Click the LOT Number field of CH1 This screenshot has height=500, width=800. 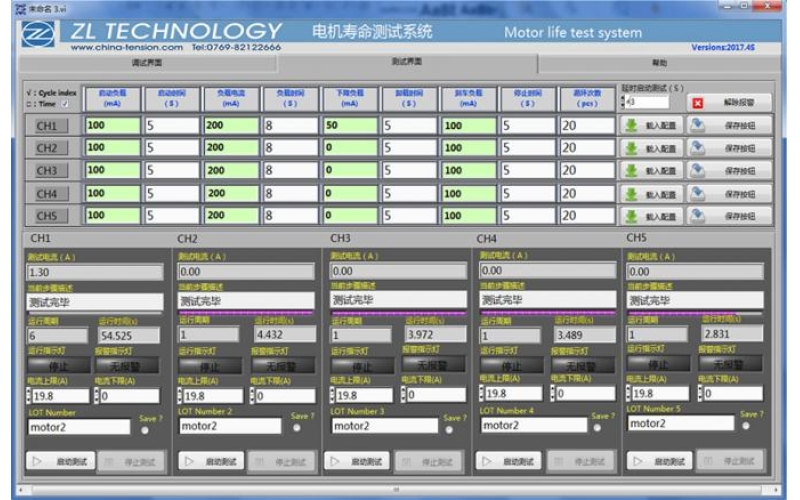[79, 427]
